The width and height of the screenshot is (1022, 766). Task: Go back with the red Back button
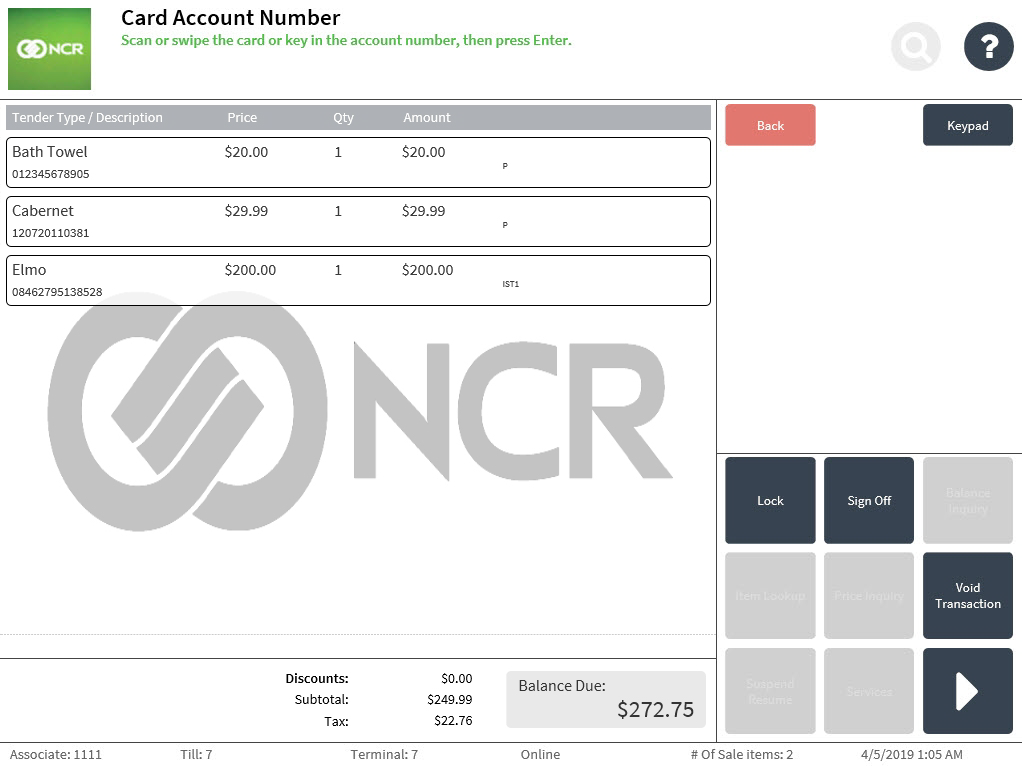tap(770, 125)
